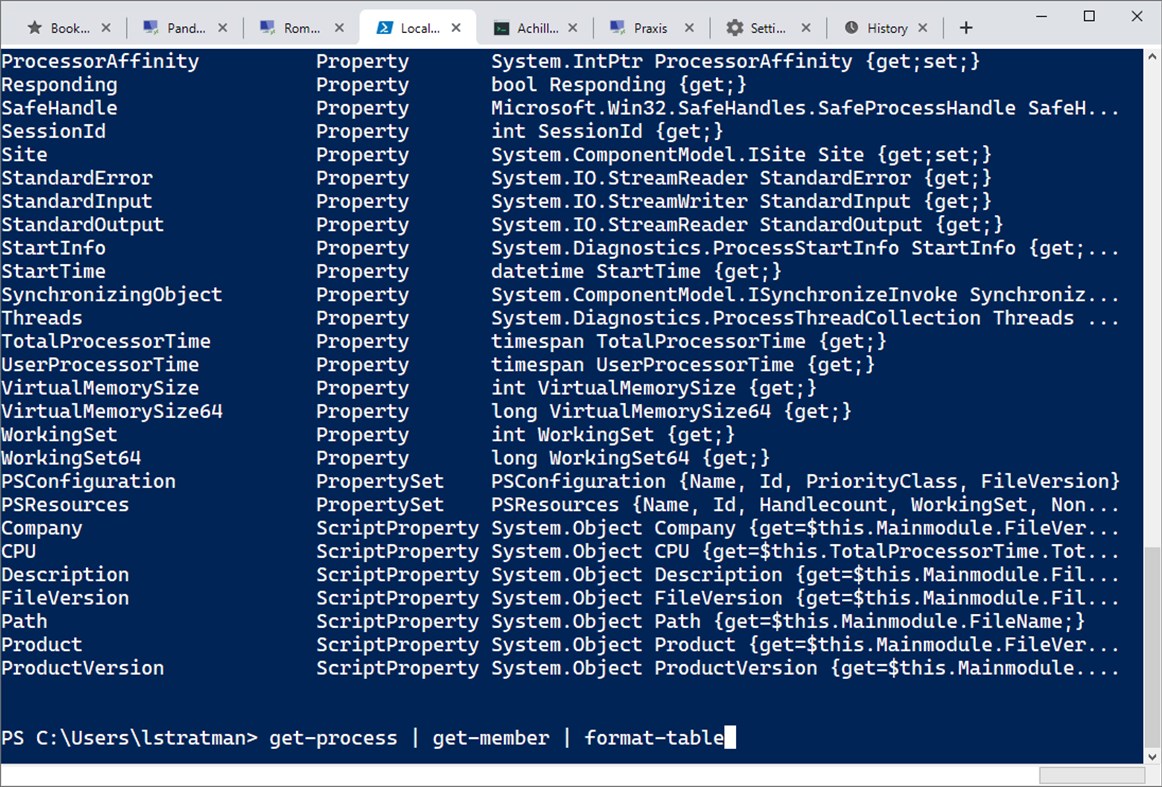Close the Settings tab
The height and width of the screenshot is (787, 1162).
tap(806, 28)
